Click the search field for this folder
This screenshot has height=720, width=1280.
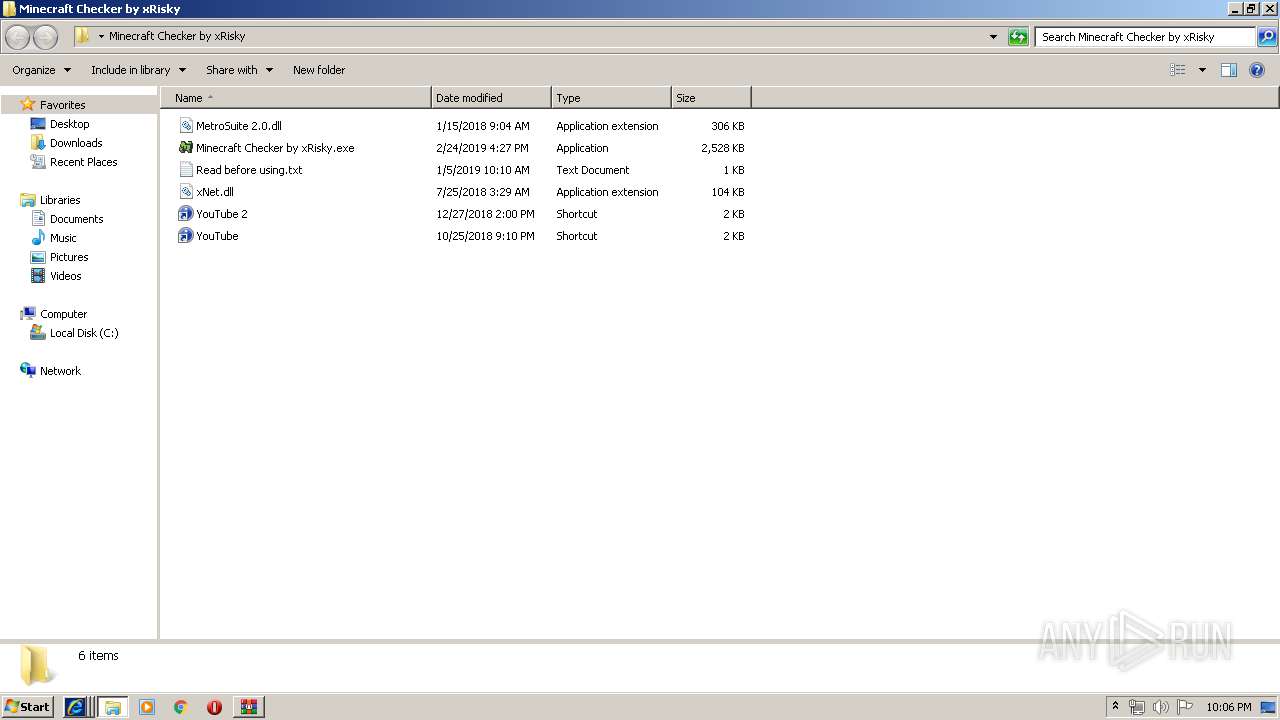tap(1145, 37)
